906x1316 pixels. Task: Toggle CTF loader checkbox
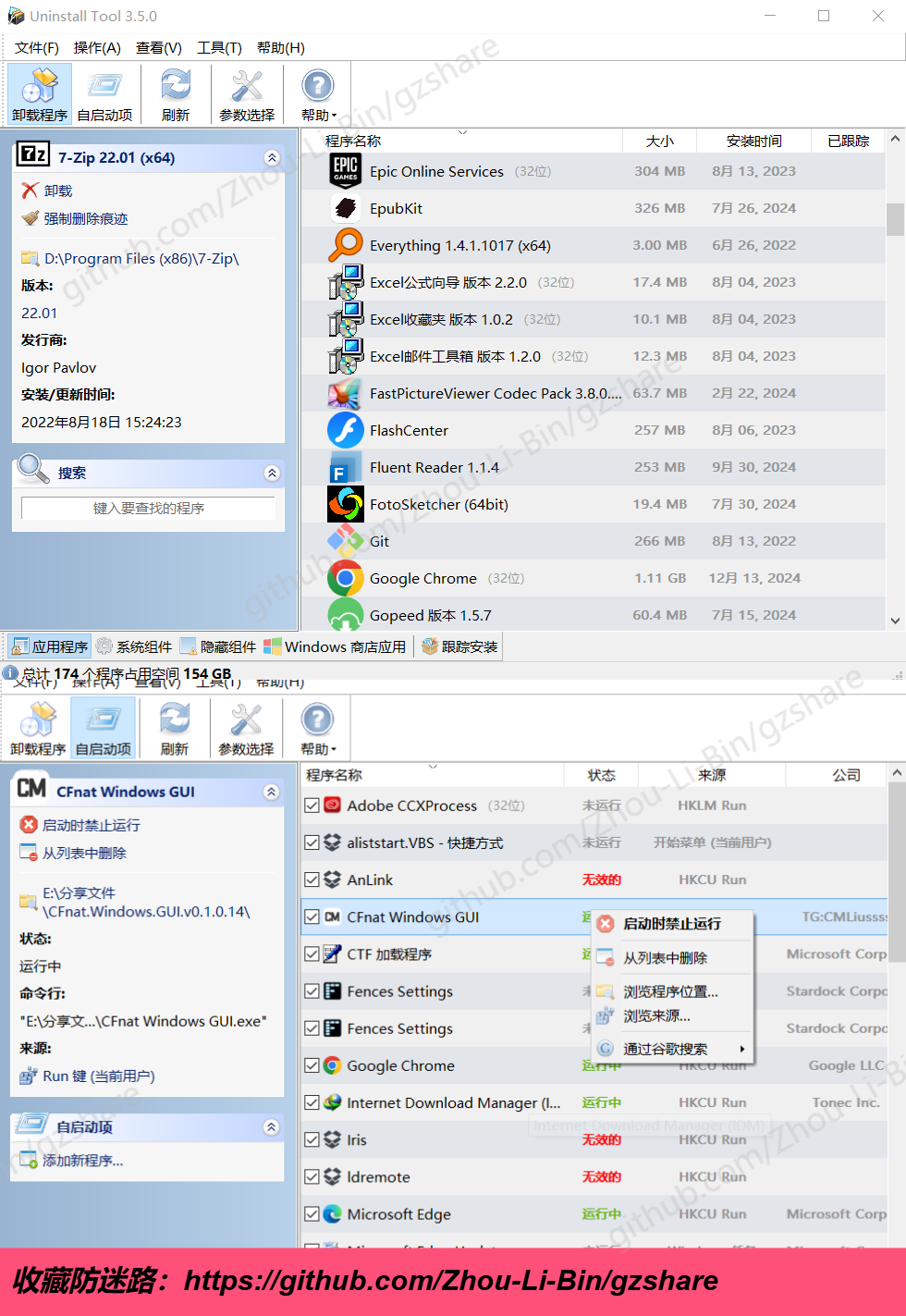[x=312, y=953]
